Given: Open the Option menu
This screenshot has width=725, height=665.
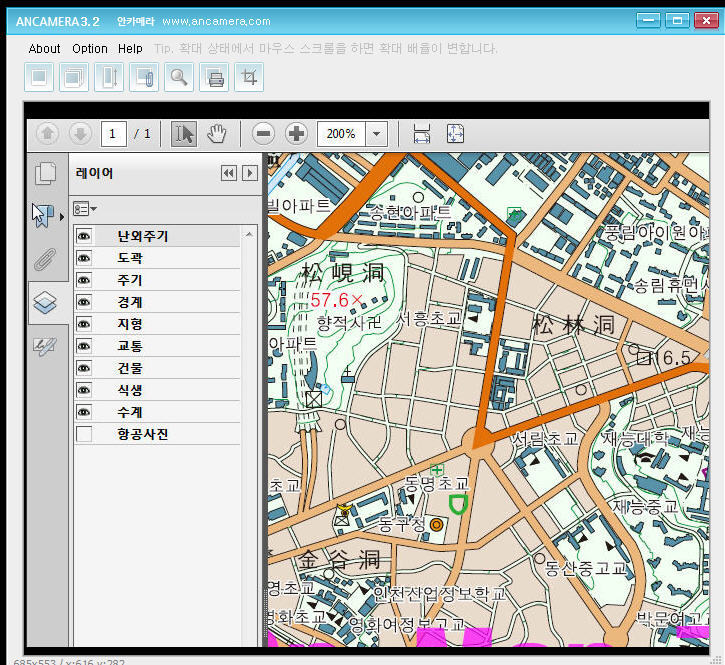Looking at the screenshot, I should (x=90, y=48).
